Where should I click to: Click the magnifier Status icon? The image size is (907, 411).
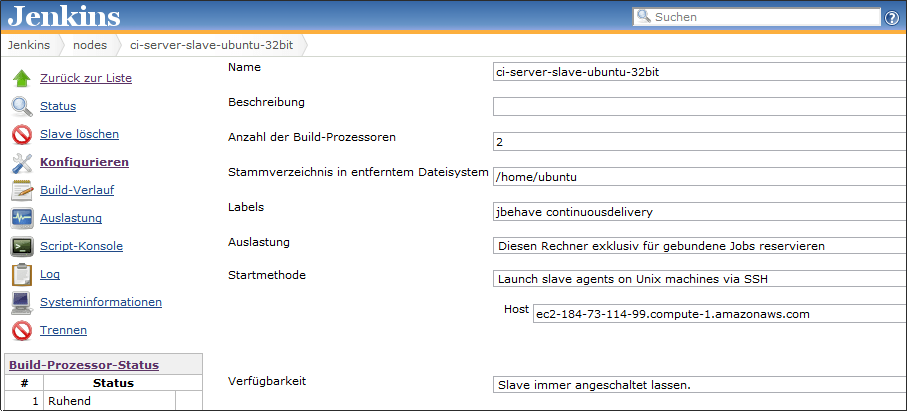tap(22, 107)
